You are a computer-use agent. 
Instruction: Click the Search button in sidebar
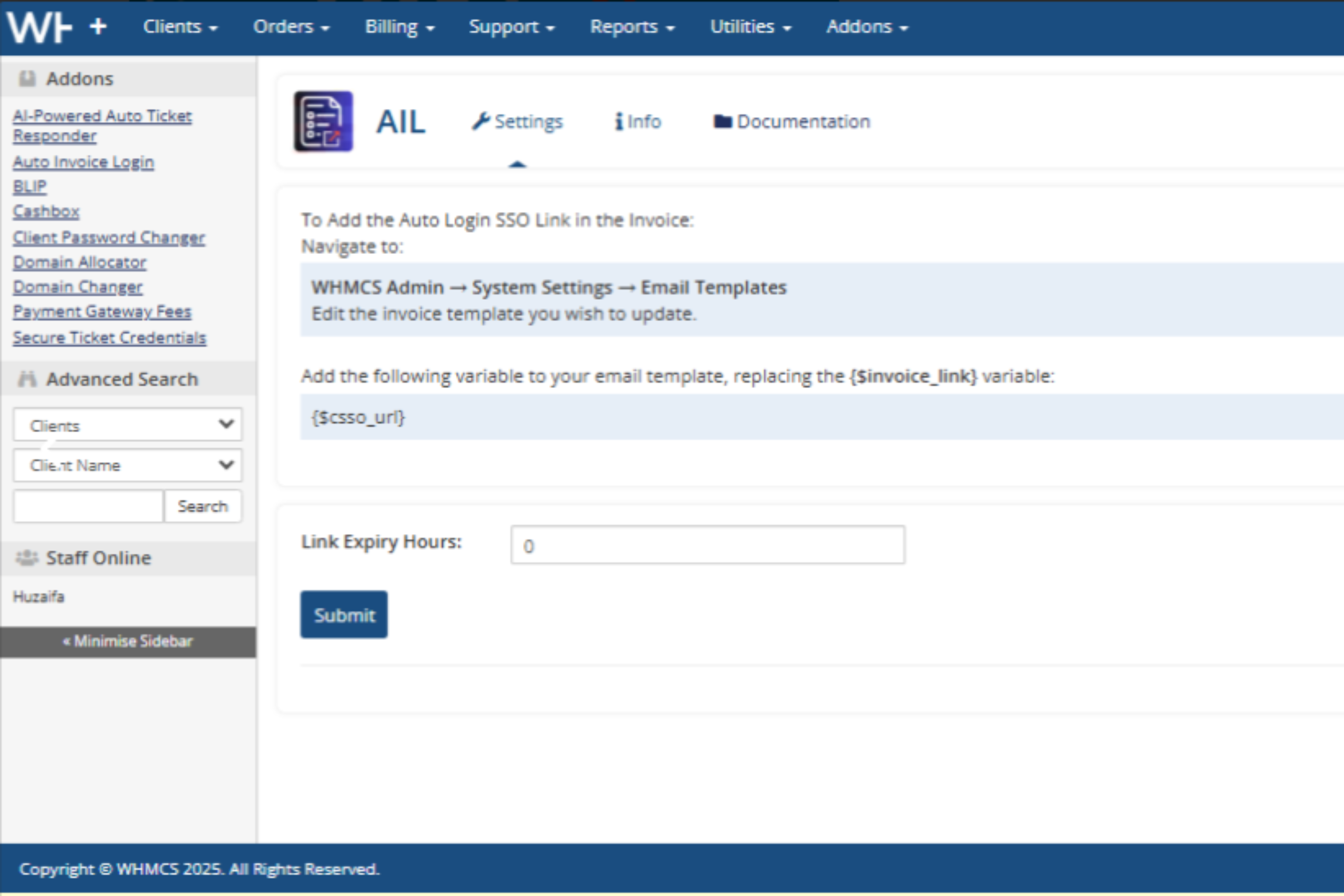(x=202, y=506)
